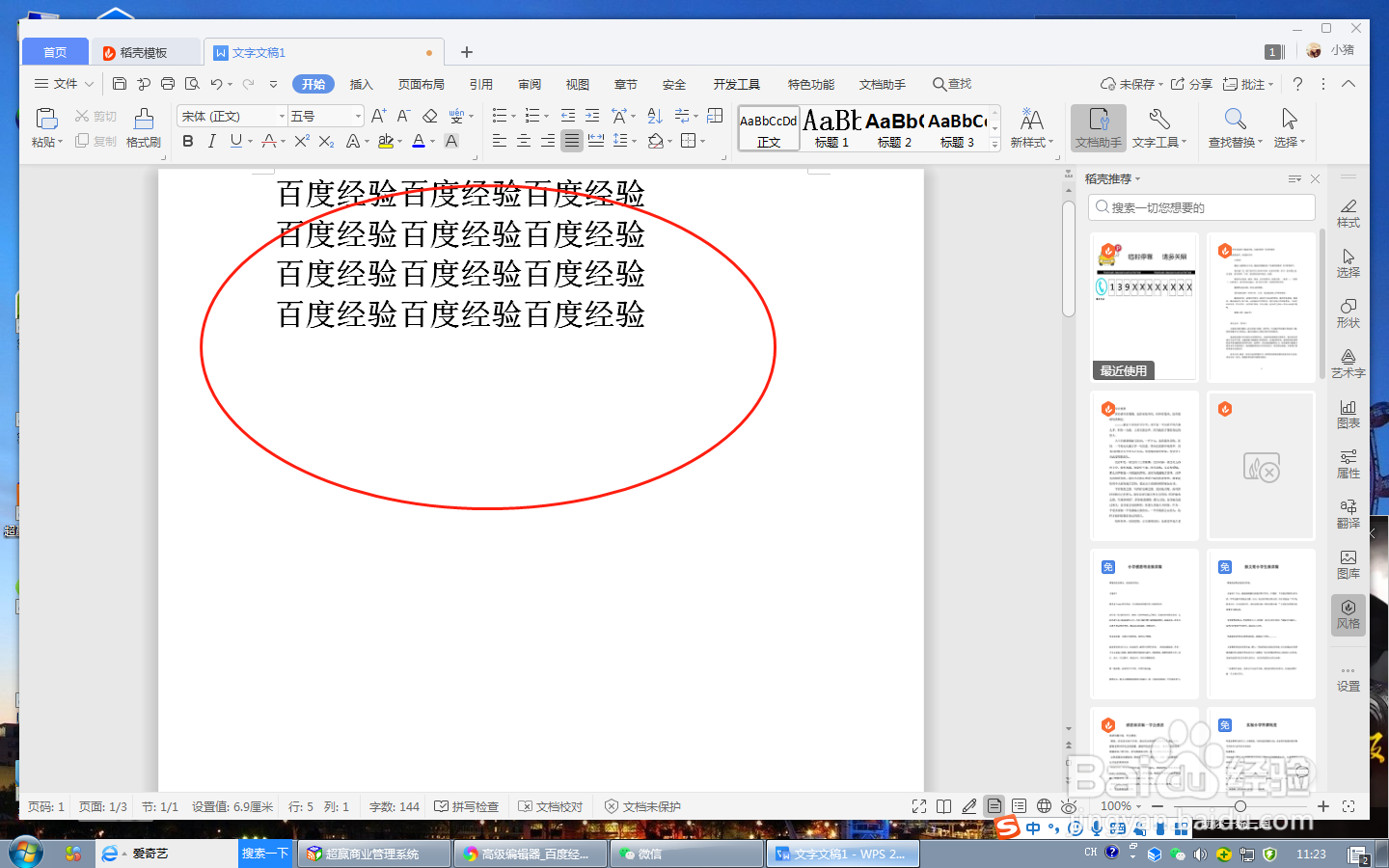Open the Word Art side panel icon
The image size is (1389, 868).
1348,363
